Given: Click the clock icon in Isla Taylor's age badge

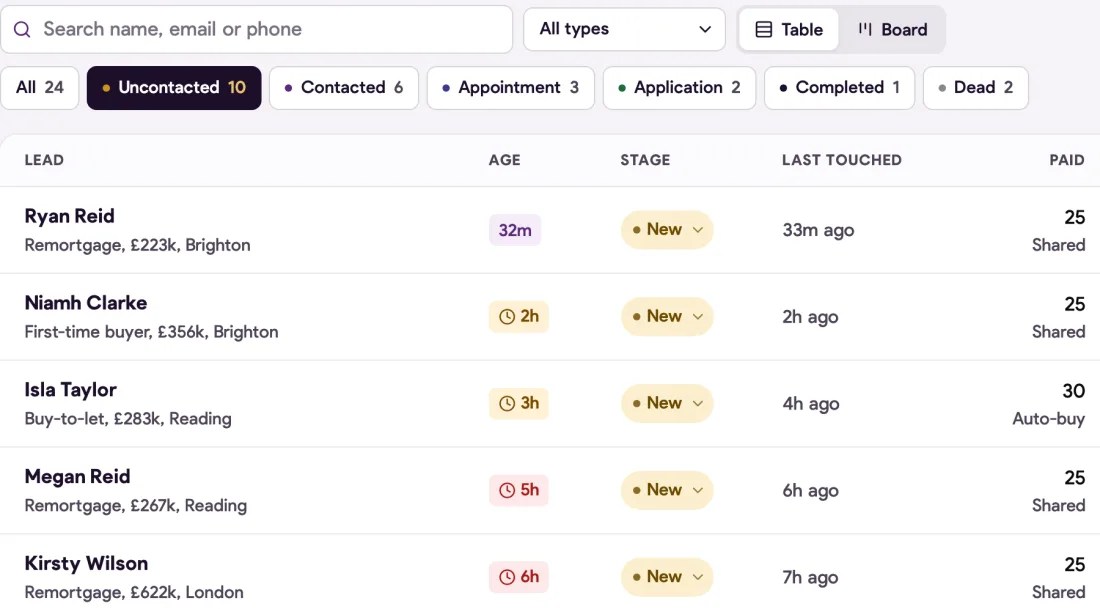Looking at the screenshot, I should click(x=507, y=403).
